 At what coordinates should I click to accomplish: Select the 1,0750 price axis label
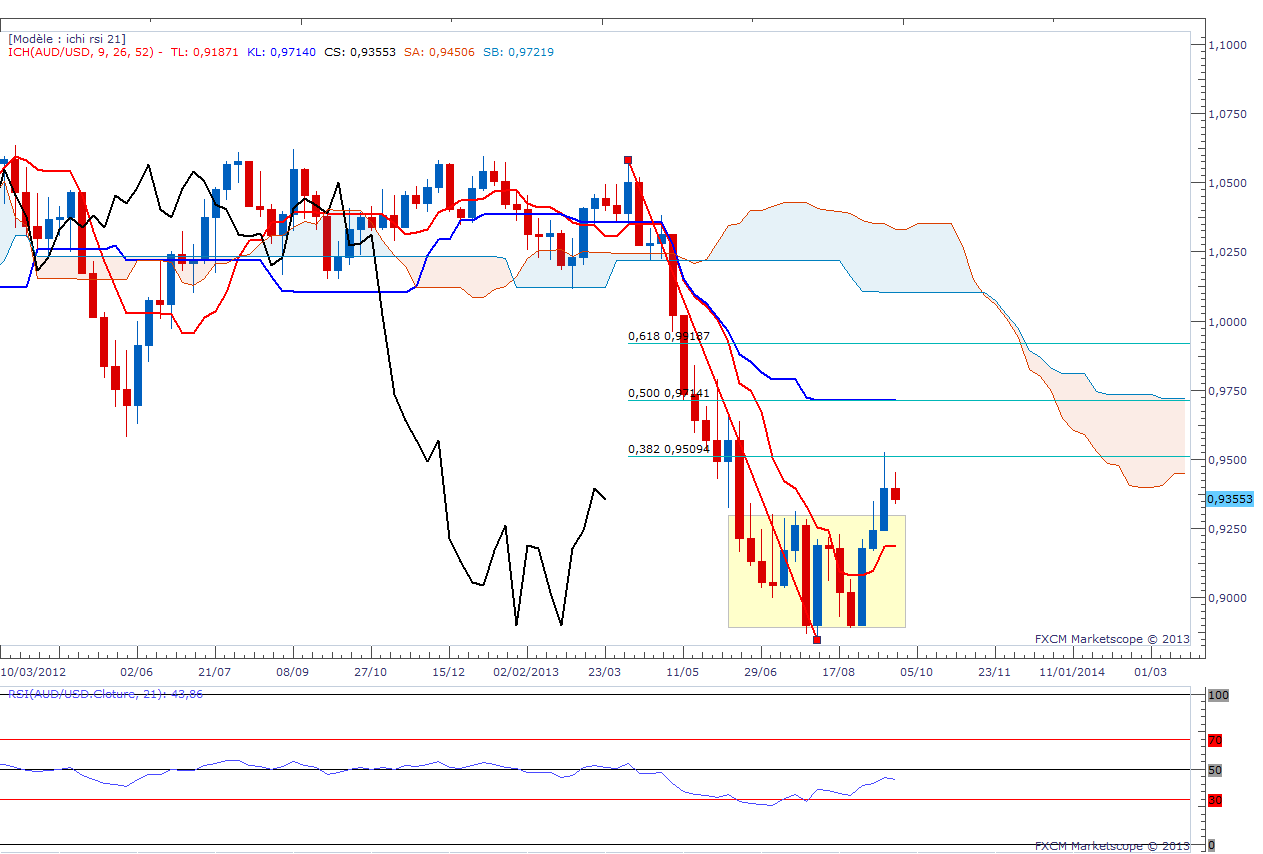pos(1227,114)
